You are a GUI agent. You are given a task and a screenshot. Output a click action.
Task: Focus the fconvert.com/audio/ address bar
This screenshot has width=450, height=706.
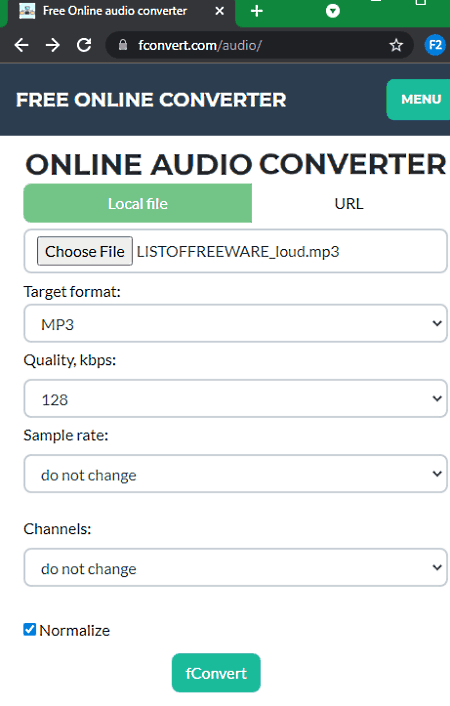(259, 45)
